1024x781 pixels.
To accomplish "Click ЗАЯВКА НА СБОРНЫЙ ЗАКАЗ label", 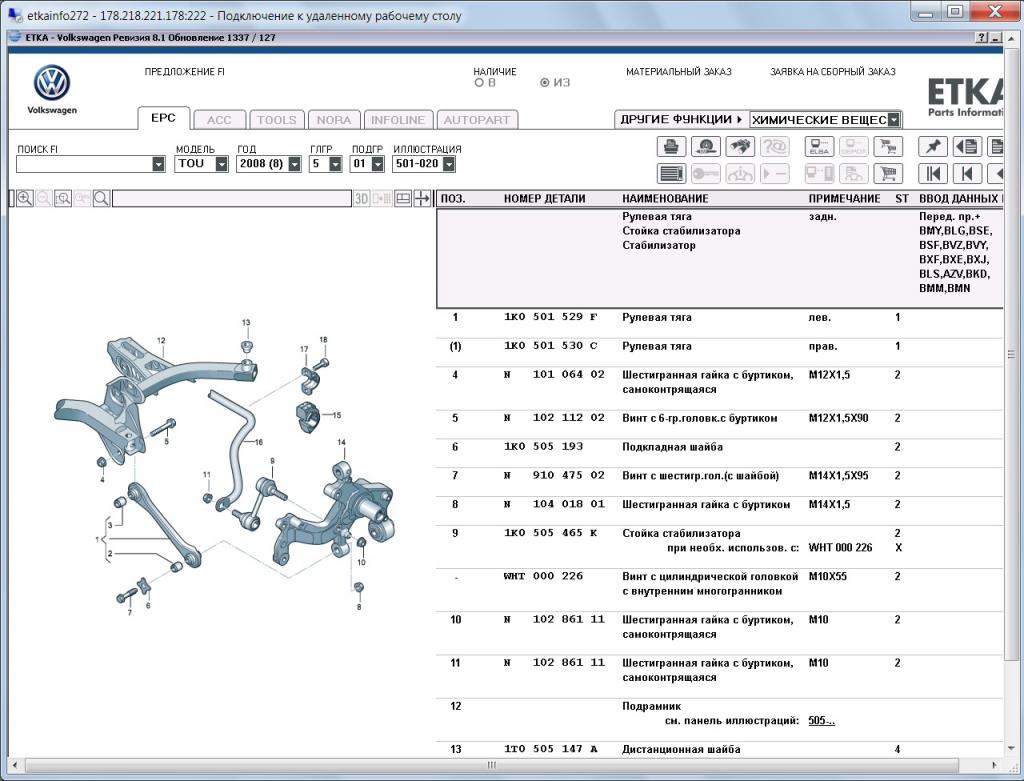I will [x=833, y=72].
